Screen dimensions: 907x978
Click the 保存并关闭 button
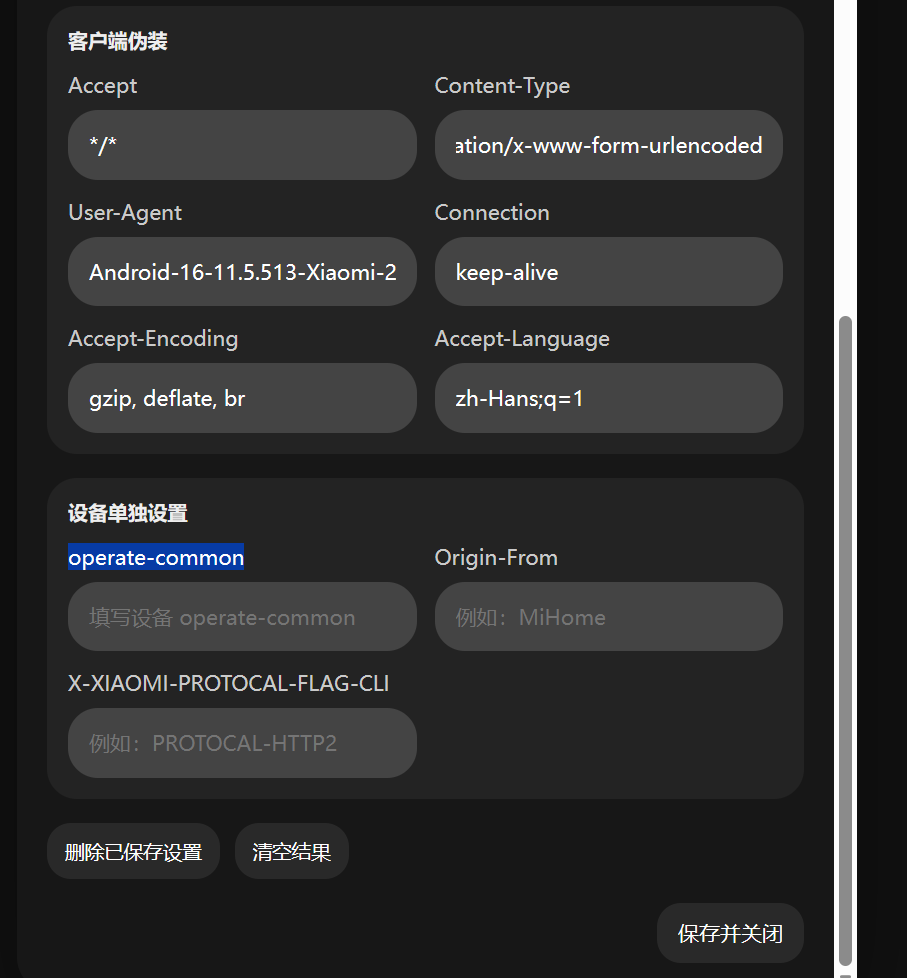click(x=730, y=933)
